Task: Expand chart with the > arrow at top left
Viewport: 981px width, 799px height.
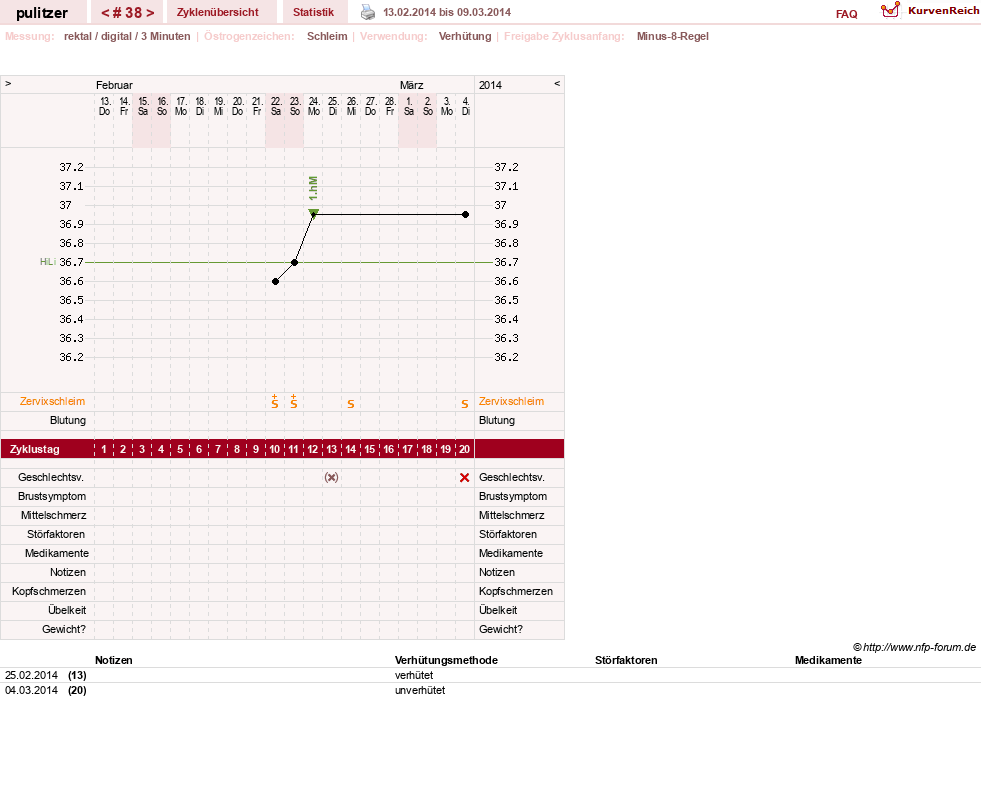Action: click(8, 83)
